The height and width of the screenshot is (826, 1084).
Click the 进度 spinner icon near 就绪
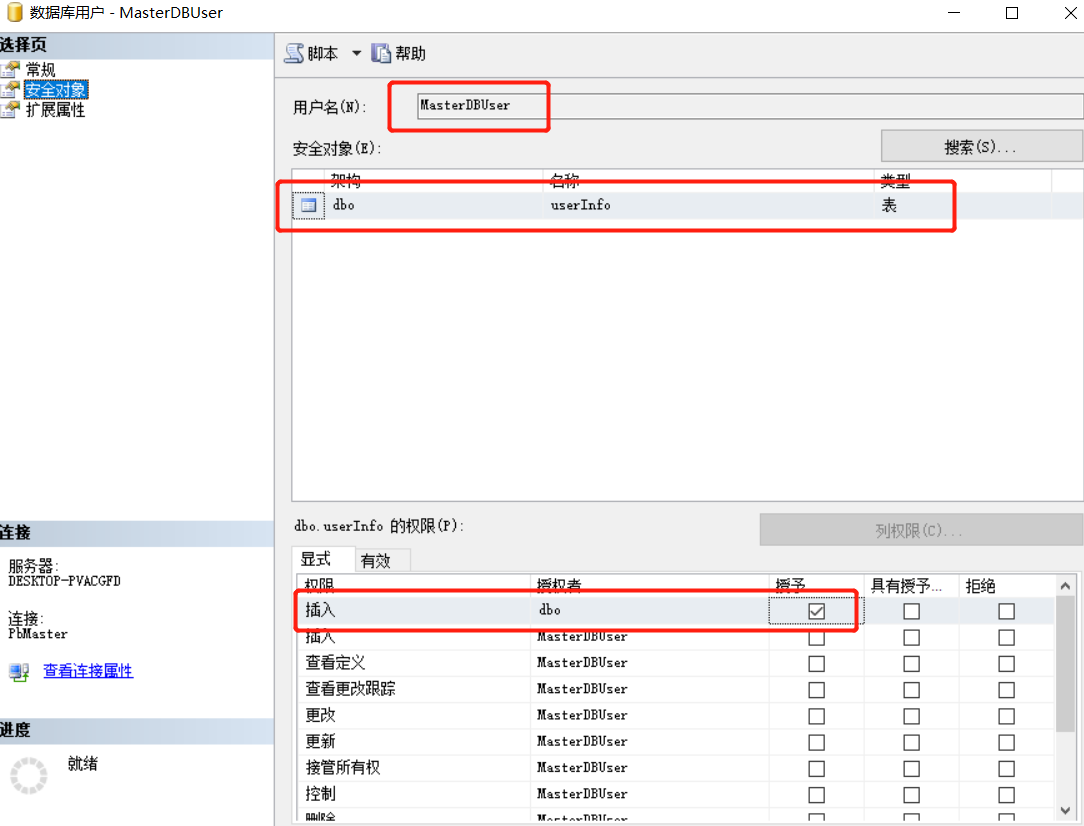tap(28, 775)
